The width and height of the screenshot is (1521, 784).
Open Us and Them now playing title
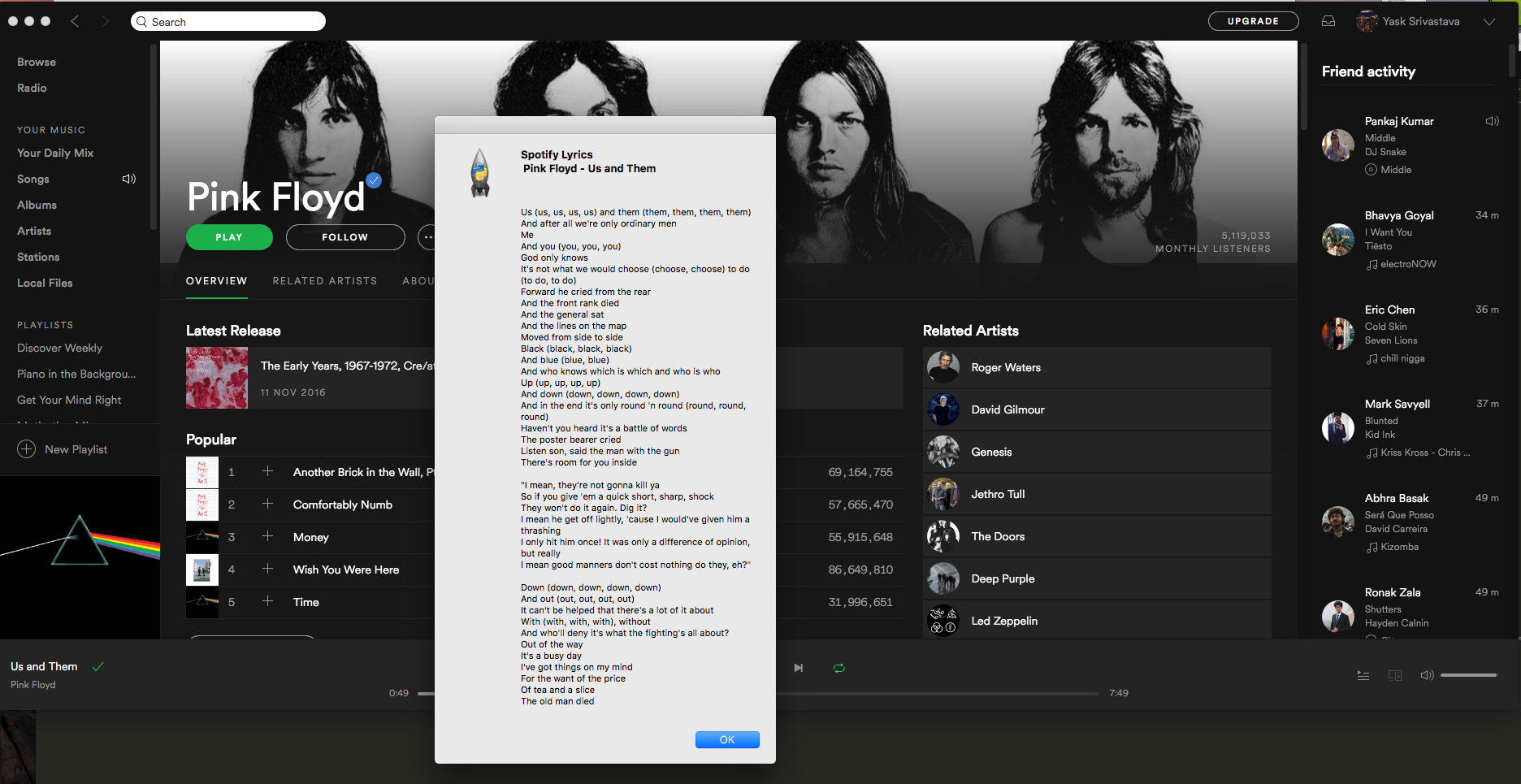[44, 666]
